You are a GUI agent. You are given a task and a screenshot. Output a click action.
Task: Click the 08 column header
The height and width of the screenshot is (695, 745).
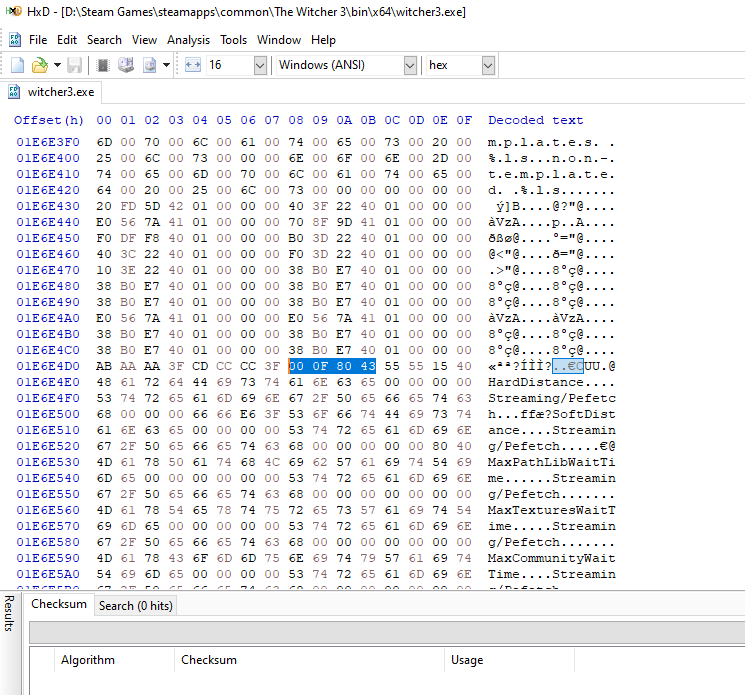pos(296,120)
